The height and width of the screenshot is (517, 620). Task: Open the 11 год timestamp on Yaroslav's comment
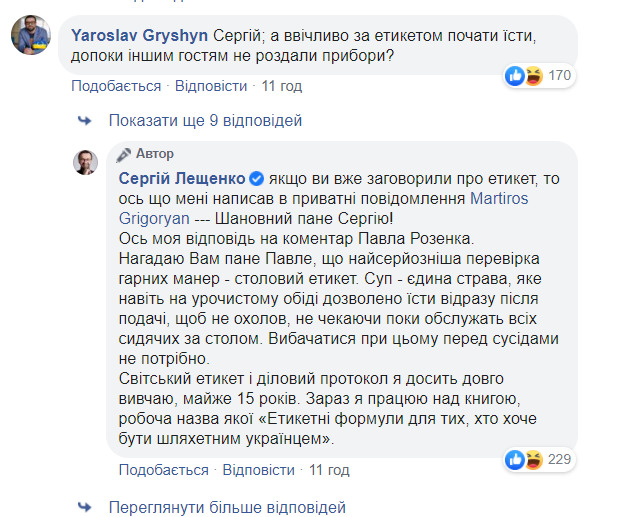click(x=281, y=86)
